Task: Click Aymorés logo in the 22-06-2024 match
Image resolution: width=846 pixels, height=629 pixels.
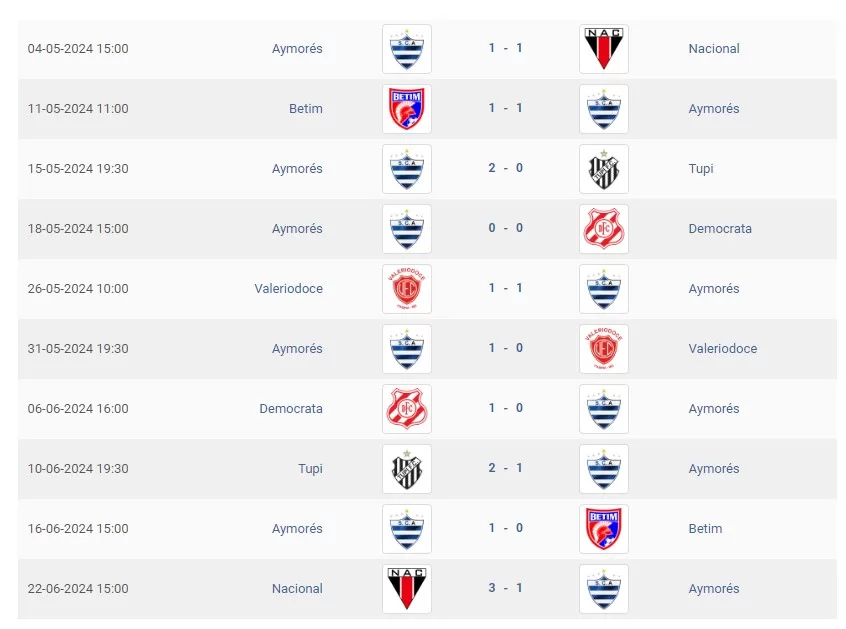Action: pyautogui.click(x=604, y=589)
